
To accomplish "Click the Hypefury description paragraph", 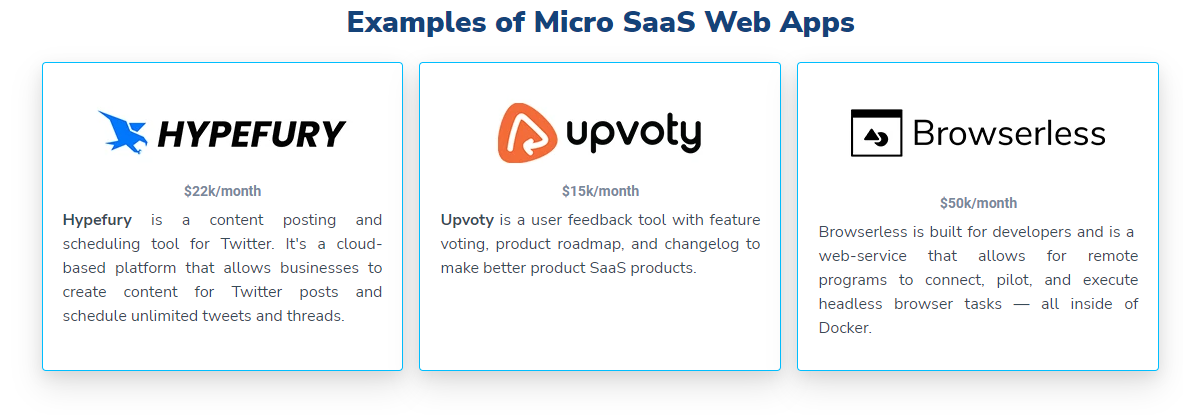I will [x=223, y=268].
